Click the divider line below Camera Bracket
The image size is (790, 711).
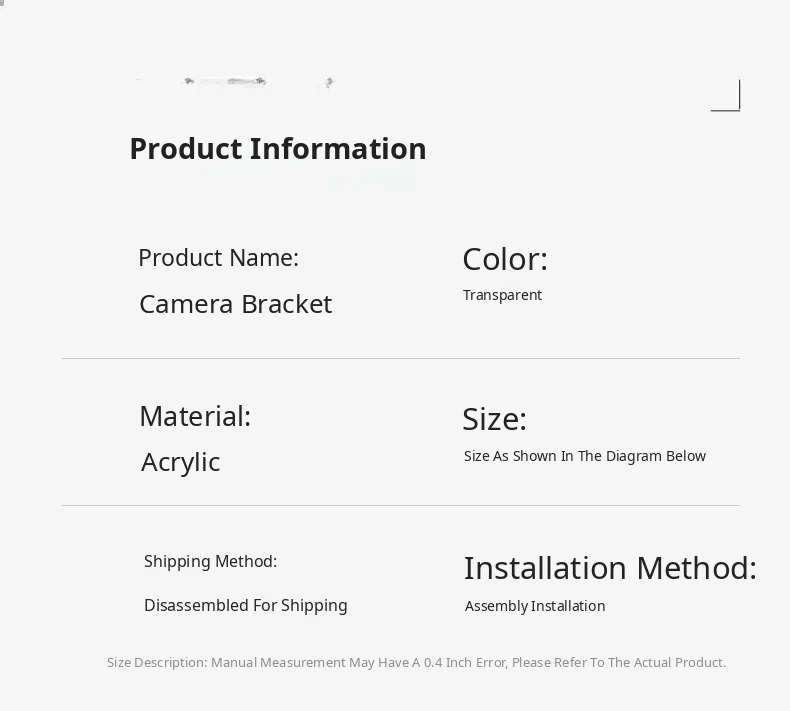click(400, 358)
